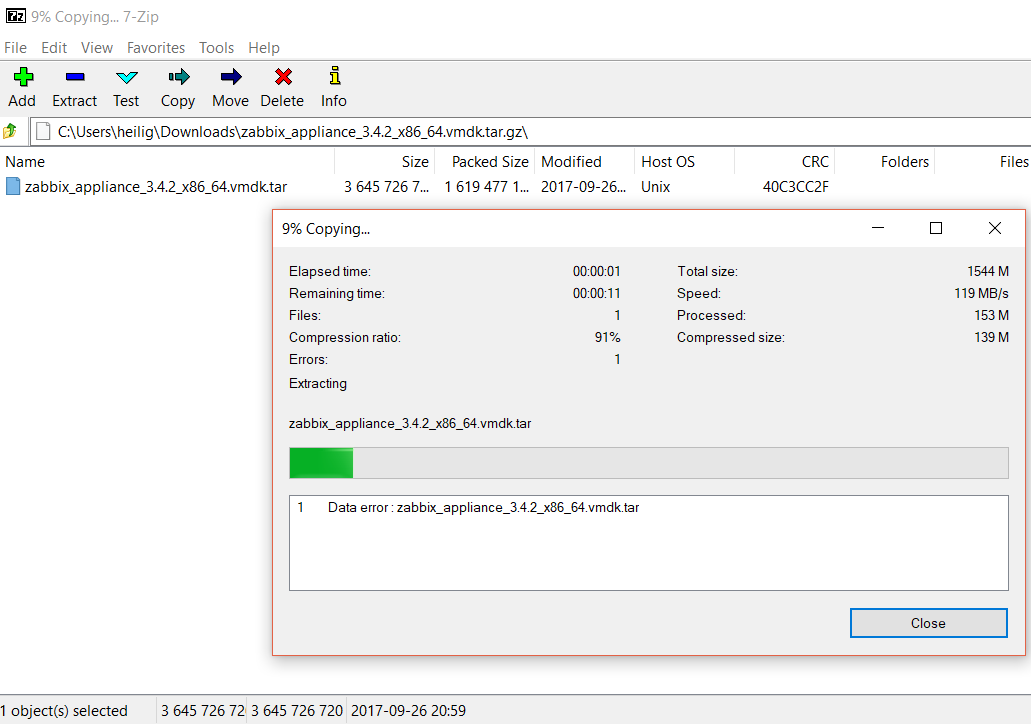Viewport: 1031px width, 724px height.
Task: Open the Tools menu
Action: tap(216, 48)
